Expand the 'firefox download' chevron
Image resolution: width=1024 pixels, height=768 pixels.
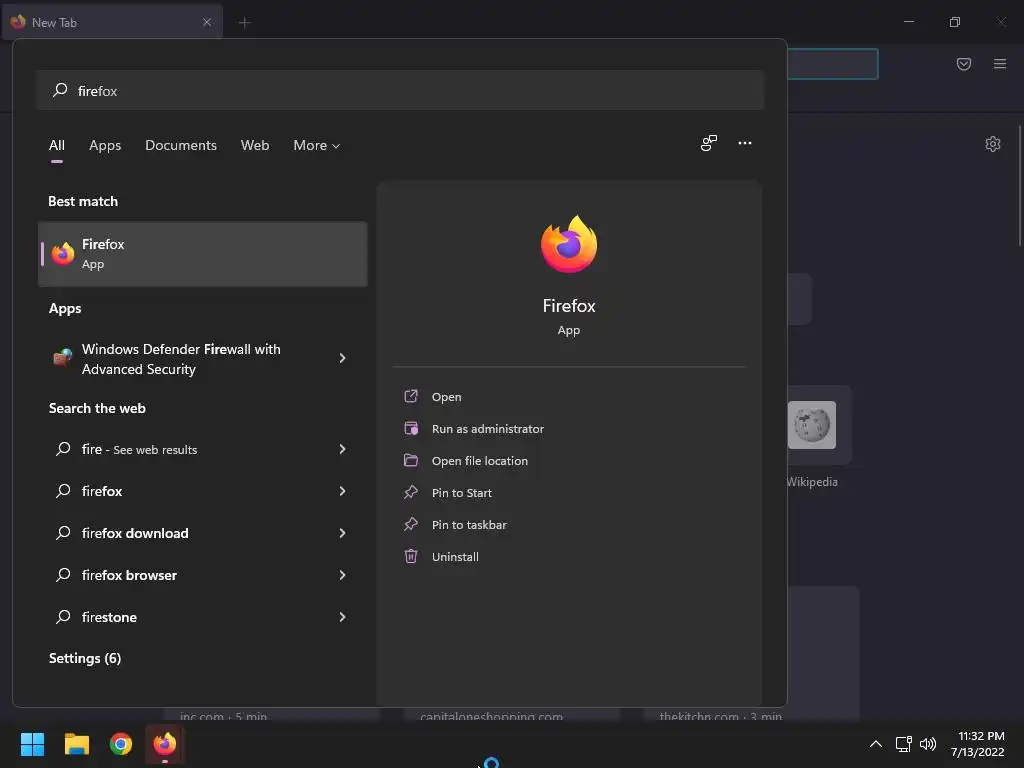(342, 533)
